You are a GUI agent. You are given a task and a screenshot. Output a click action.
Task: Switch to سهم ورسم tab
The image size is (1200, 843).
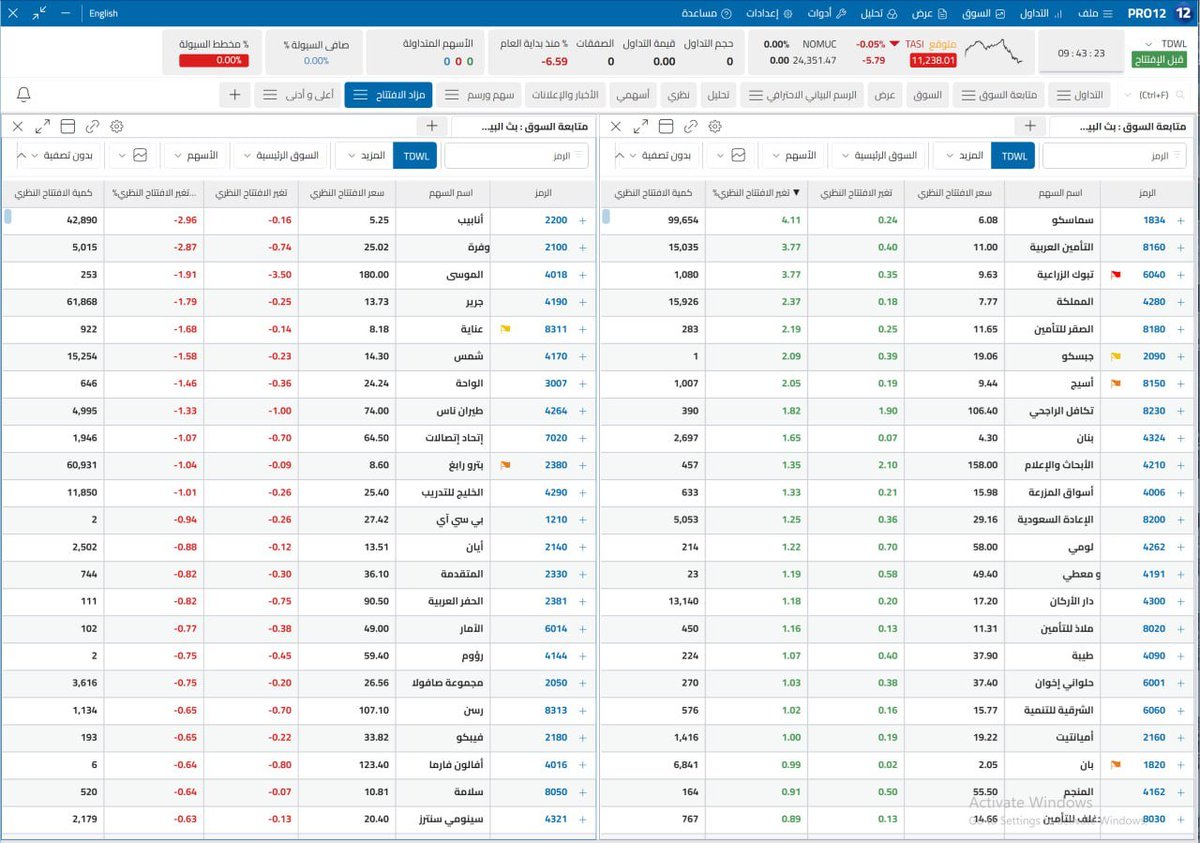(479, 95)
